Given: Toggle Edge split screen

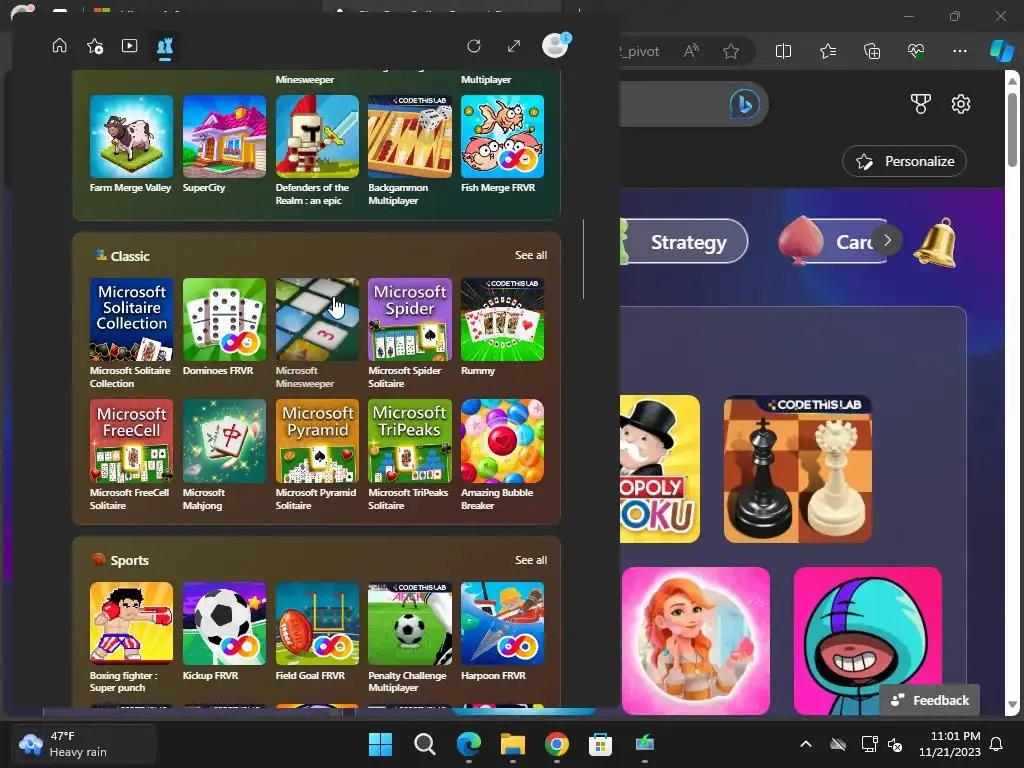Looking at the screenshot, I should click(x=783, y=51).
